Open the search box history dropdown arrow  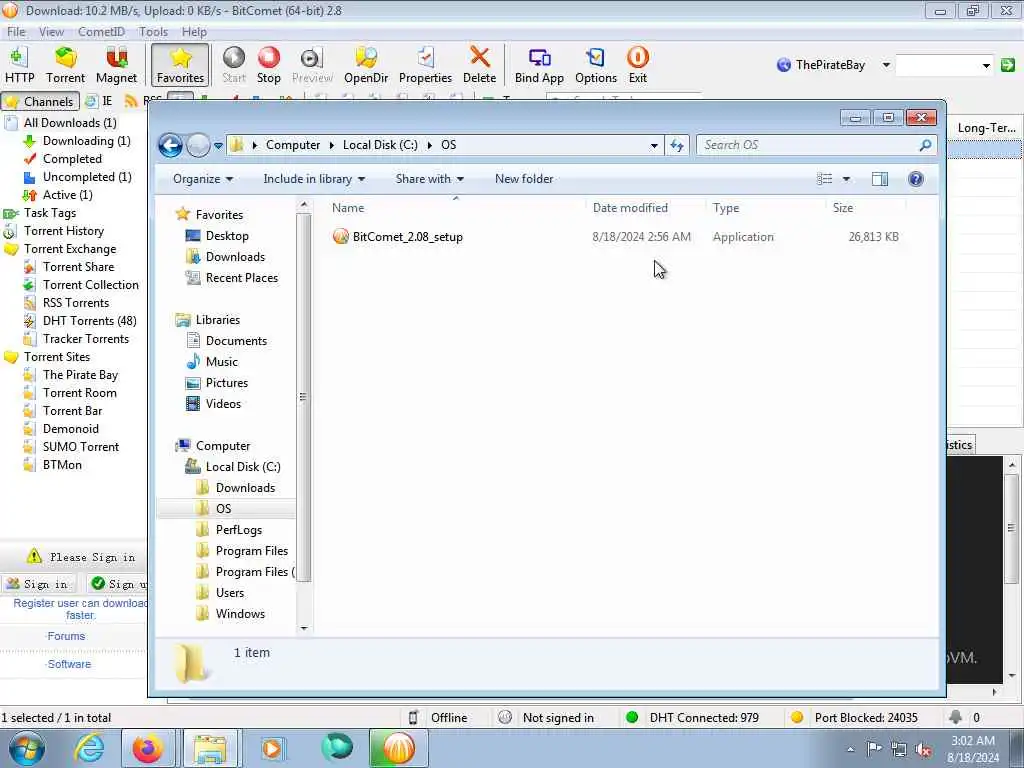(986, 65)
